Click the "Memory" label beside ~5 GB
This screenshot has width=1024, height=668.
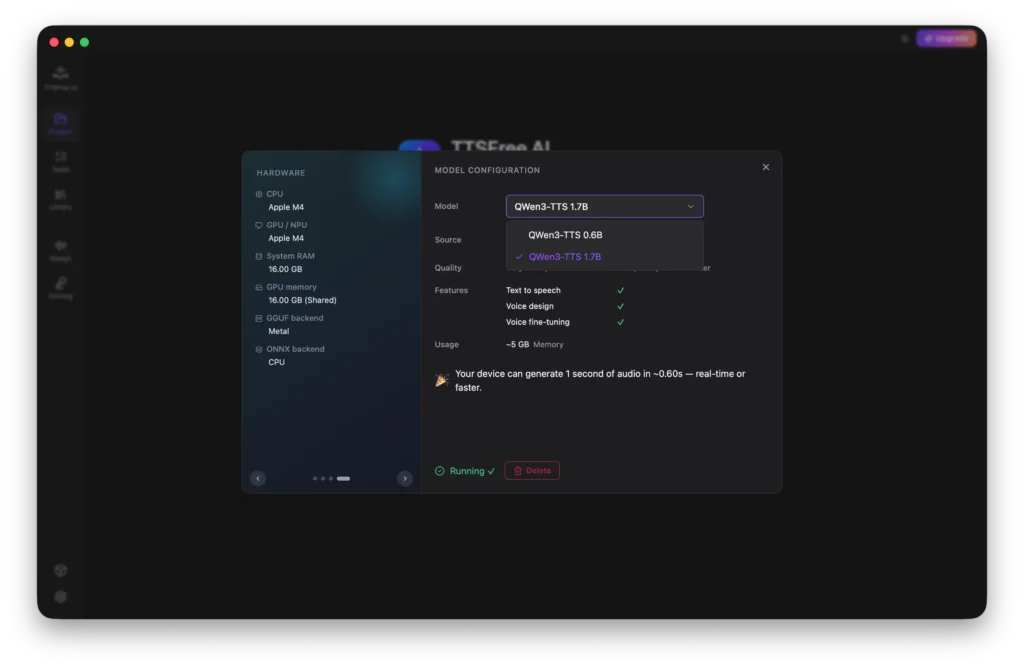pyautogui.click(x=548, y=345)
